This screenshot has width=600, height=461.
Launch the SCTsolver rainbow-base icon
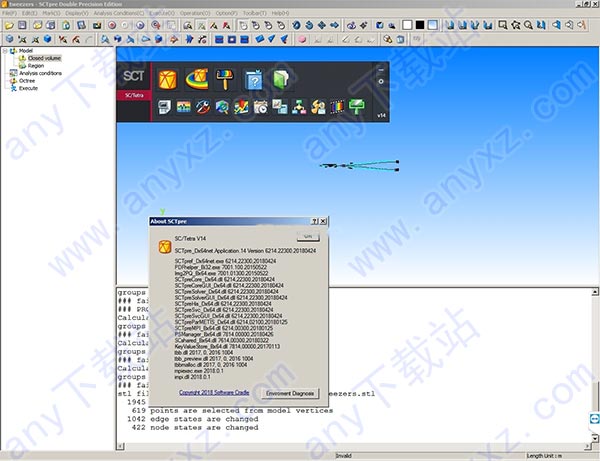197,79
